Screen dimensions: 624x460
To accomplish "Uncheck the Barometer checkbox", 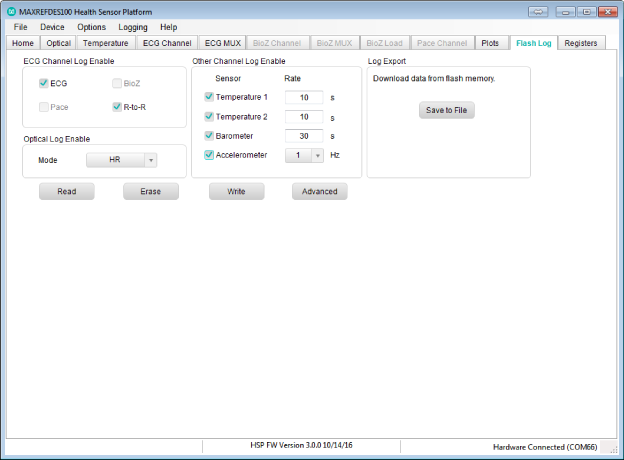I will click(x=209, y=136).
